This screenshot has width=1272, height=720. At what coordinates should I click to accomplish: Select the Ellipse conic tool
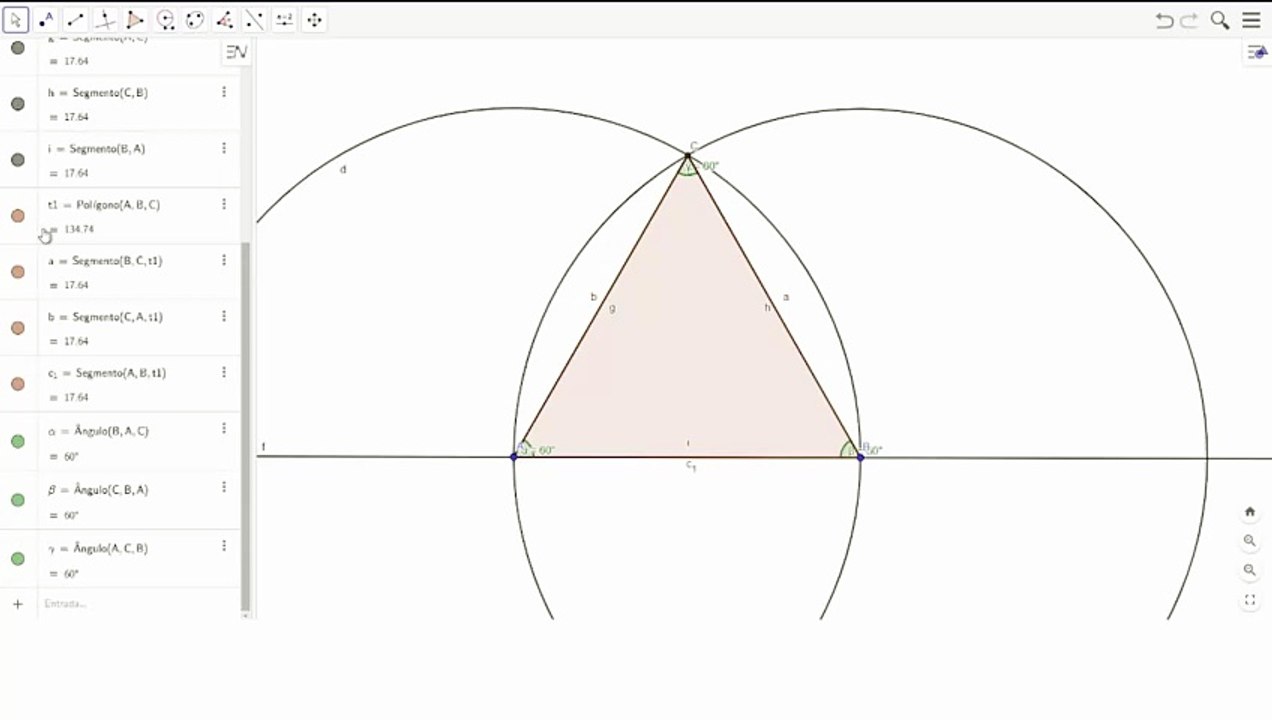click(x=195, y=20)
